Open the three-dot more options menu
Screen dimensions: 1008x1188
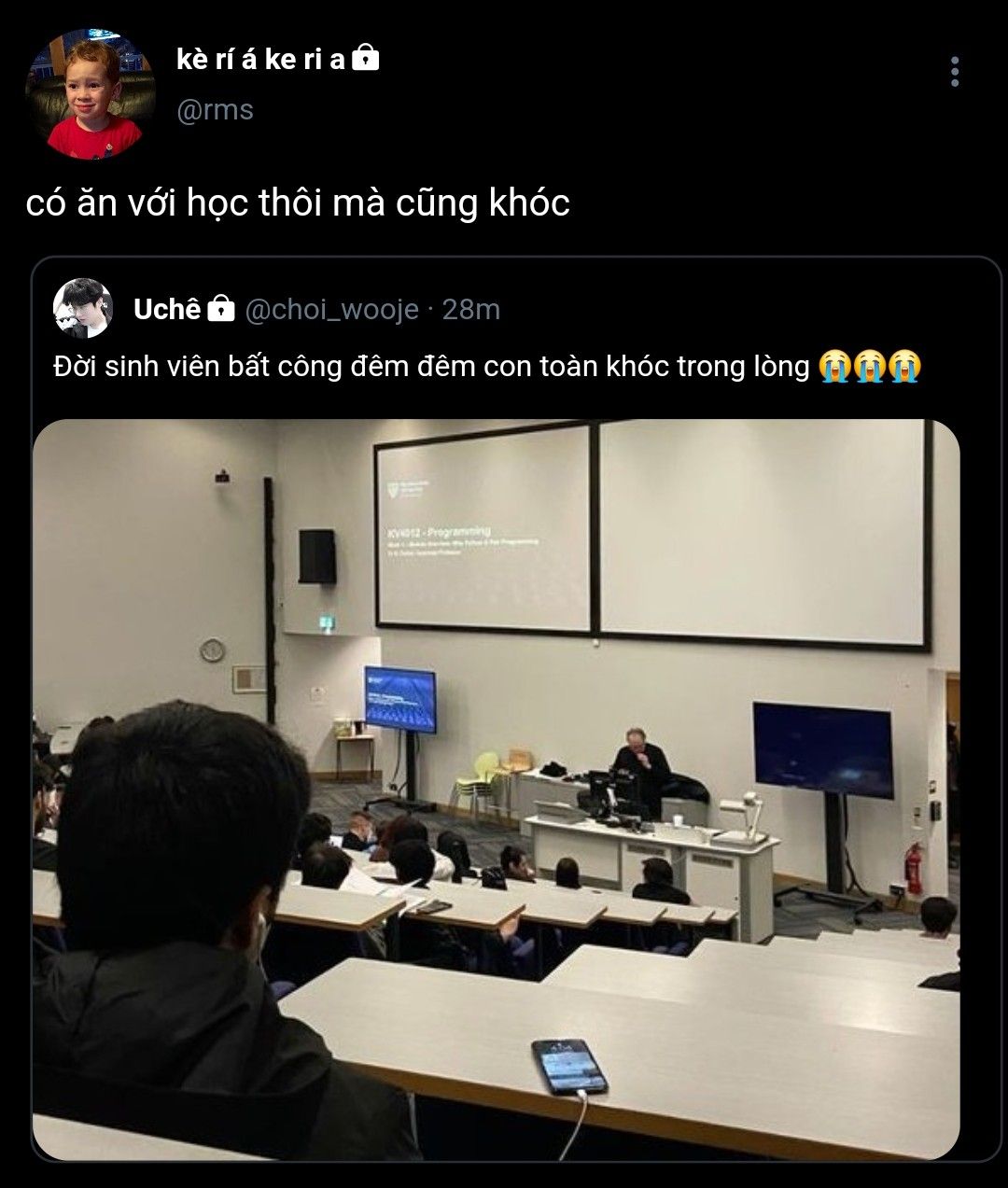tap(954, 71)
